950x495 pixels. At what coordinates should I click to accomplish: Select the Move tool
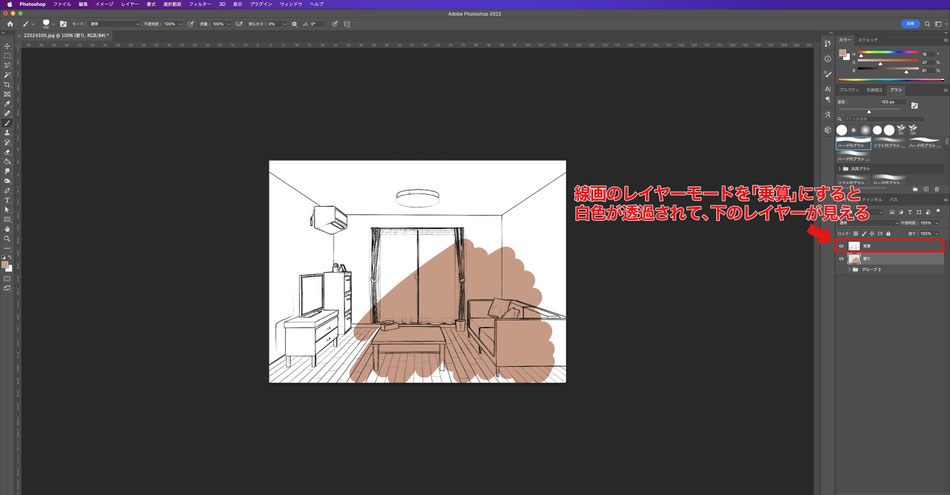(x=7, y=46)
